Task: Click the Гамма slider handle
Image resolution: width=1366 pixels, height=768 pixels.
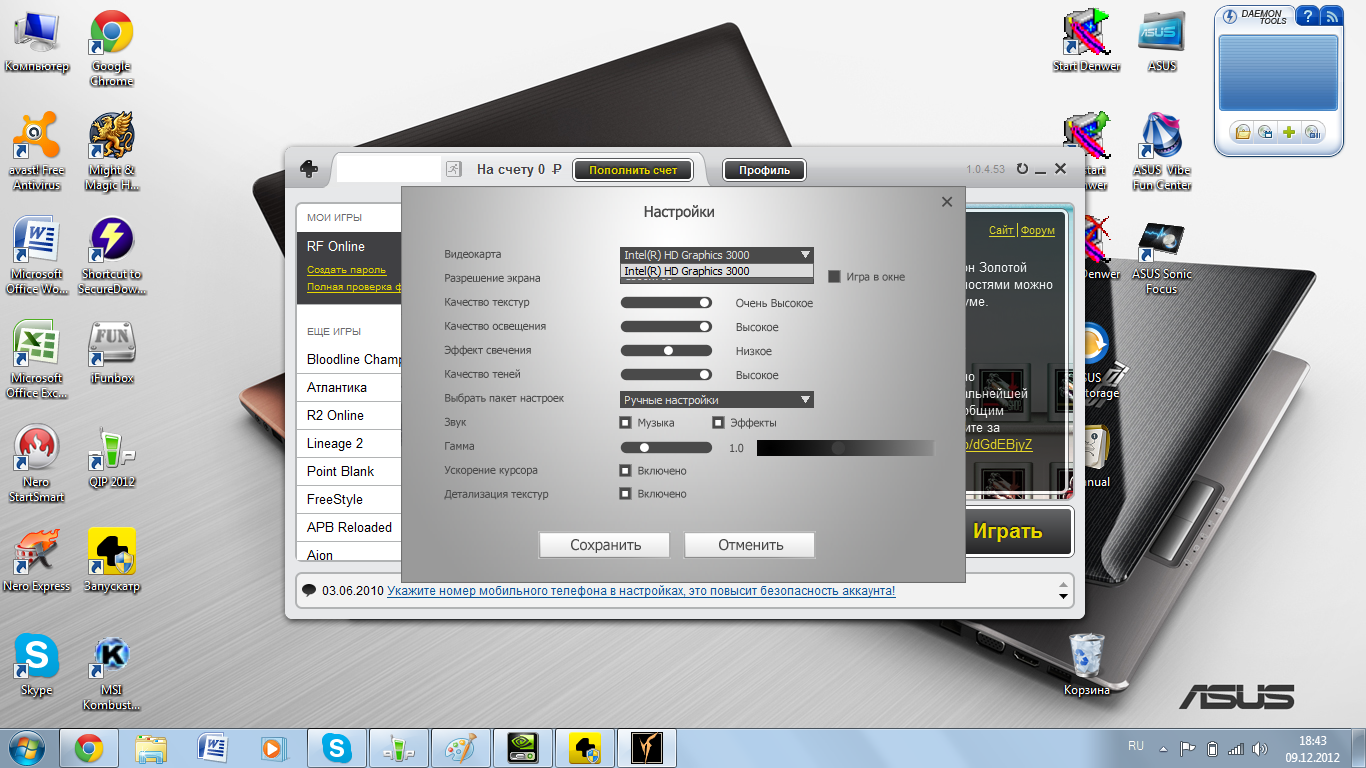Action: click(x=645, y=448)
